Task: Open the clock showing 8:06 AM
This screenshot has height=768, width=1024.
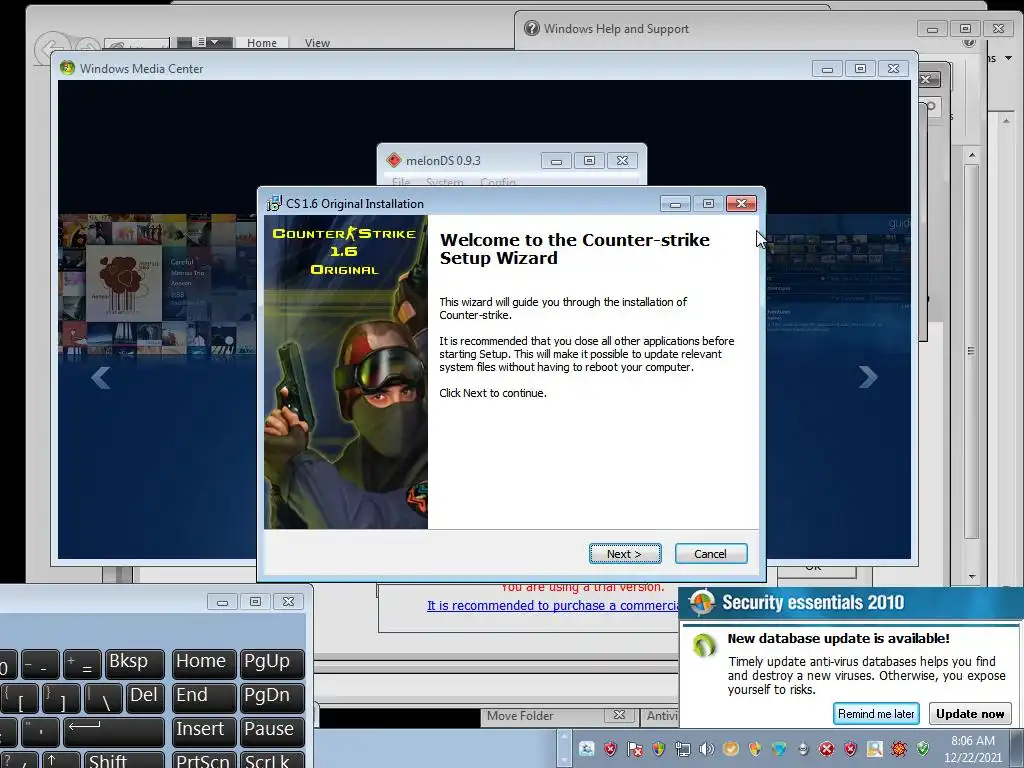Action: (x=972, y=748)
